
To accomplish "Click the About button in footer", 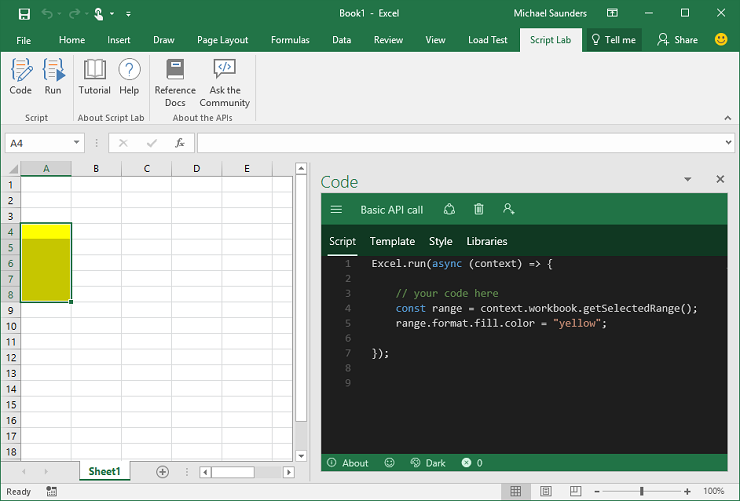I will tap(347, 463).
